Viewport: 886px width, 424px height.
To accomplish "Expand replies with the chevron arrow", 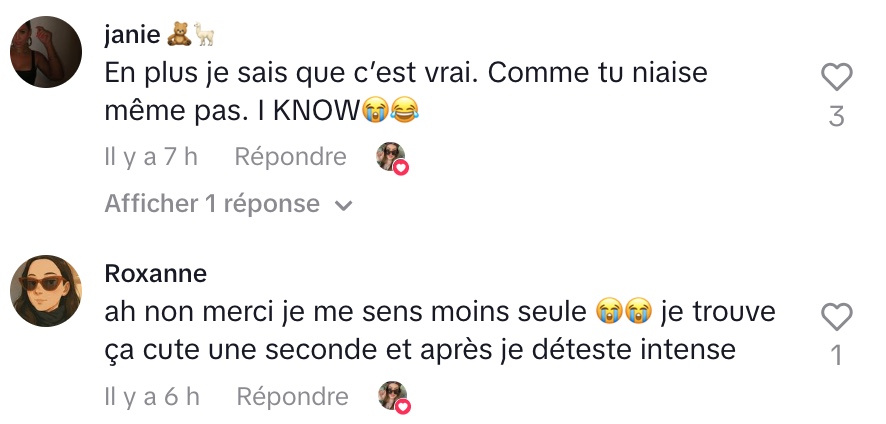I will (344, 206).
